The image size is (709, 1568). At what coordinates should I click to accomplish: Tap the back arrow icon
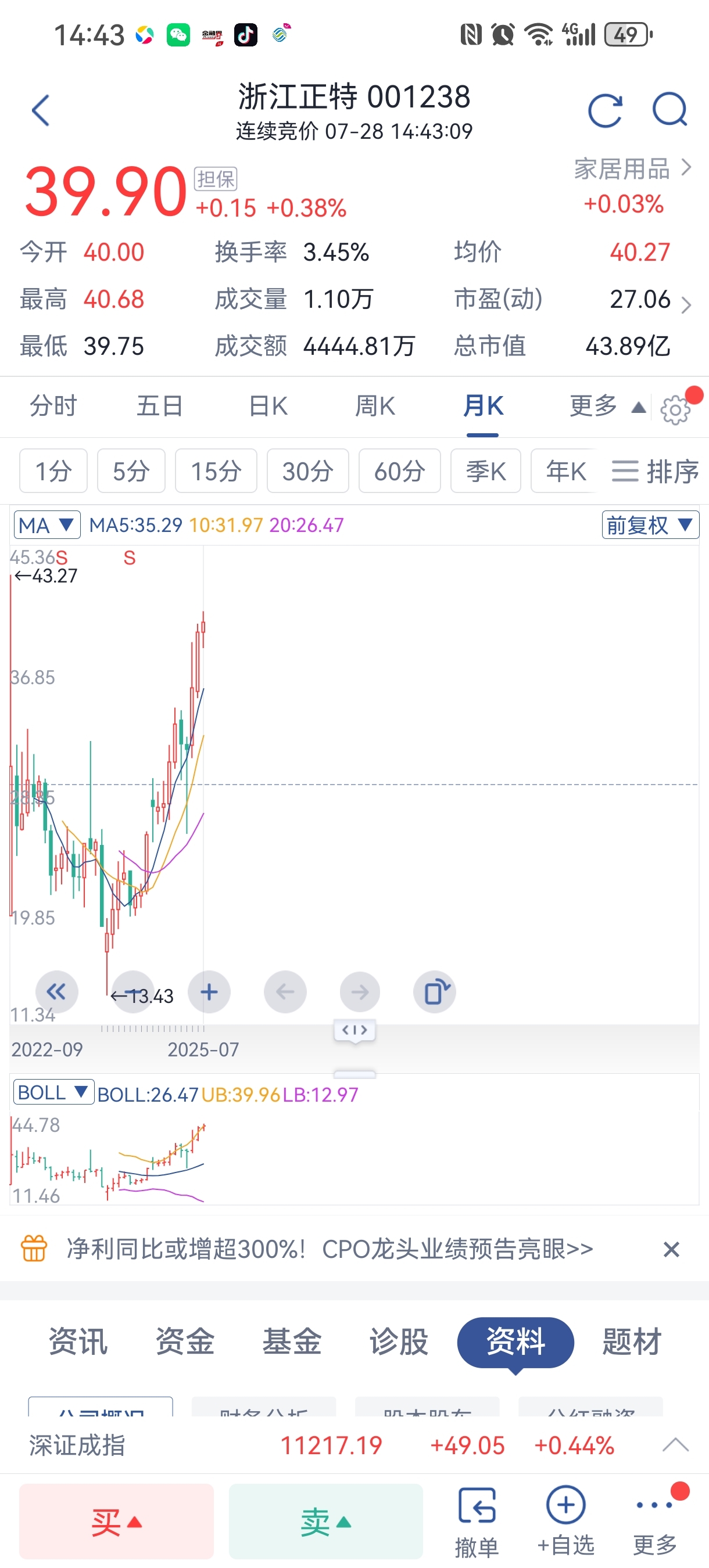[40, 111]
